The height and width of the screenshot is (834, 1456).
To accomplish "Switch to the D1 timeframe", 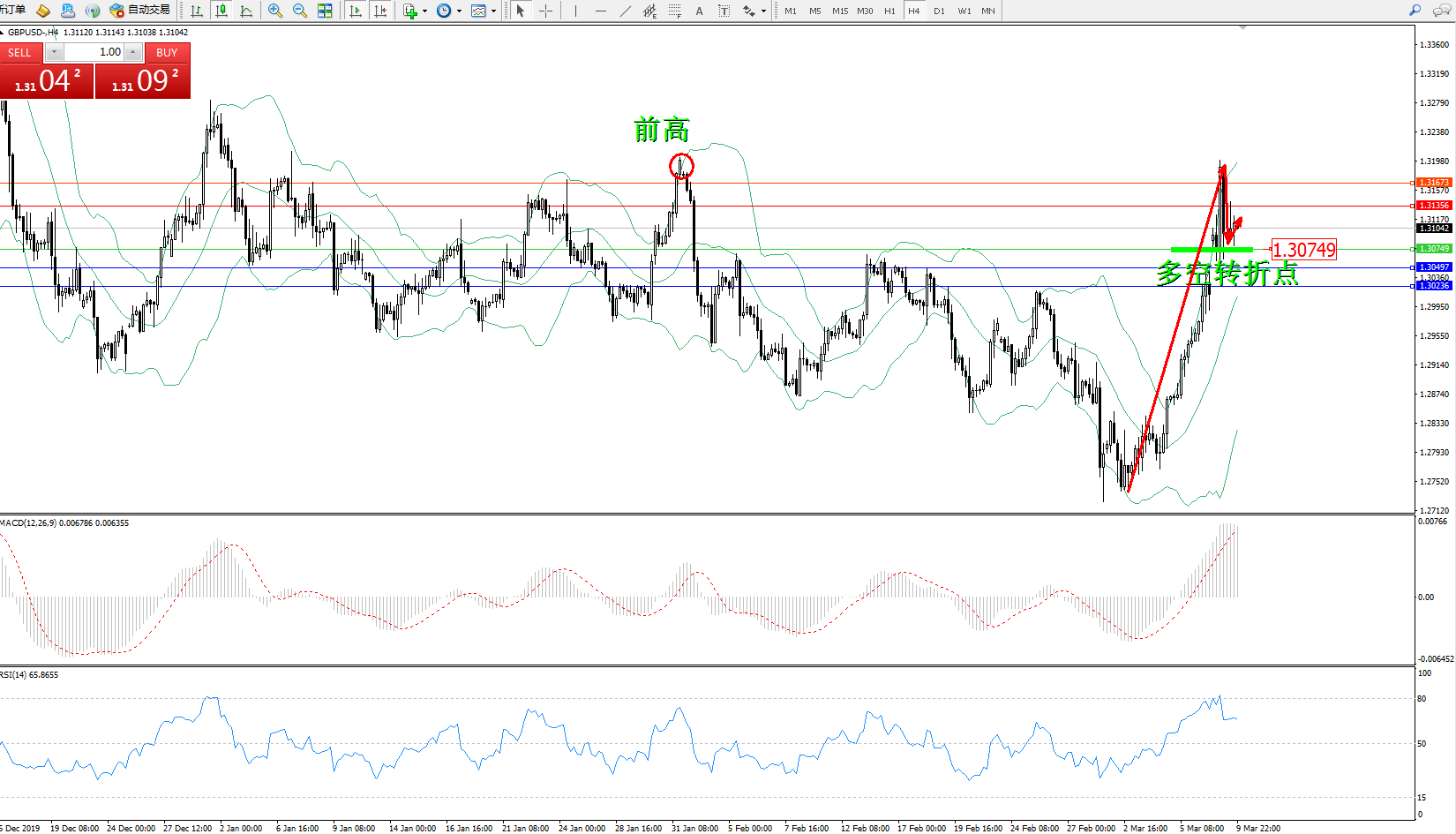I will 939,11.
